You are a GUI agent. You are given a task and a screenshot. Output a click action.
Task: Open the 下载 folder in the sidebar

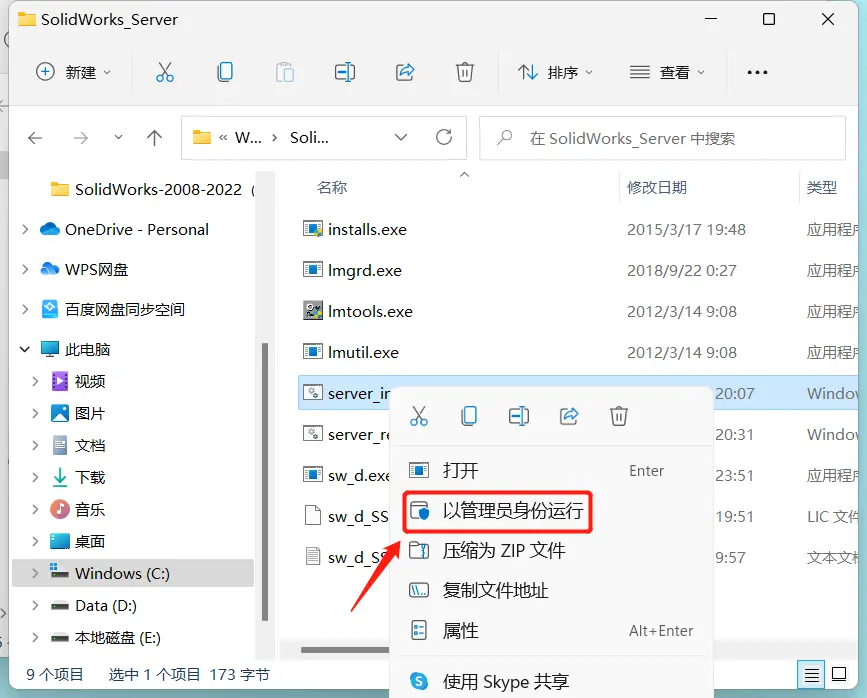pyautogui.click(x=90, y=477)
